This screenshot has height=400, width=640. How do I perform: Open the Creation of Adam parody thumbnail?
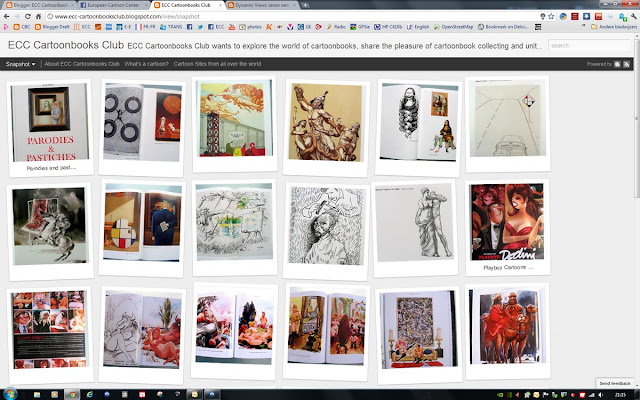(234, 124)
